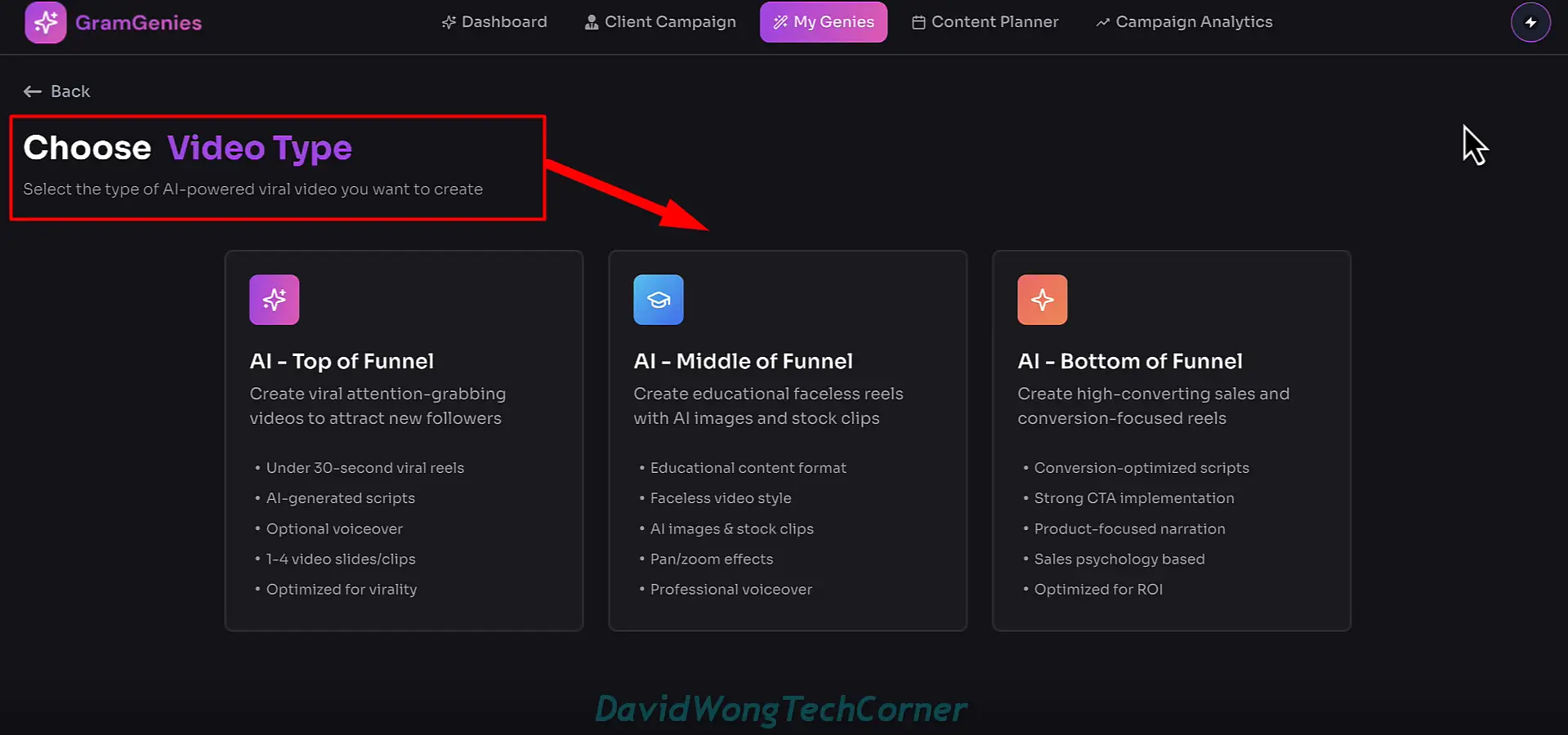Click the GramGenies sparkle logo icon
Screen dimensions: 1568x735
coord(46,22)
